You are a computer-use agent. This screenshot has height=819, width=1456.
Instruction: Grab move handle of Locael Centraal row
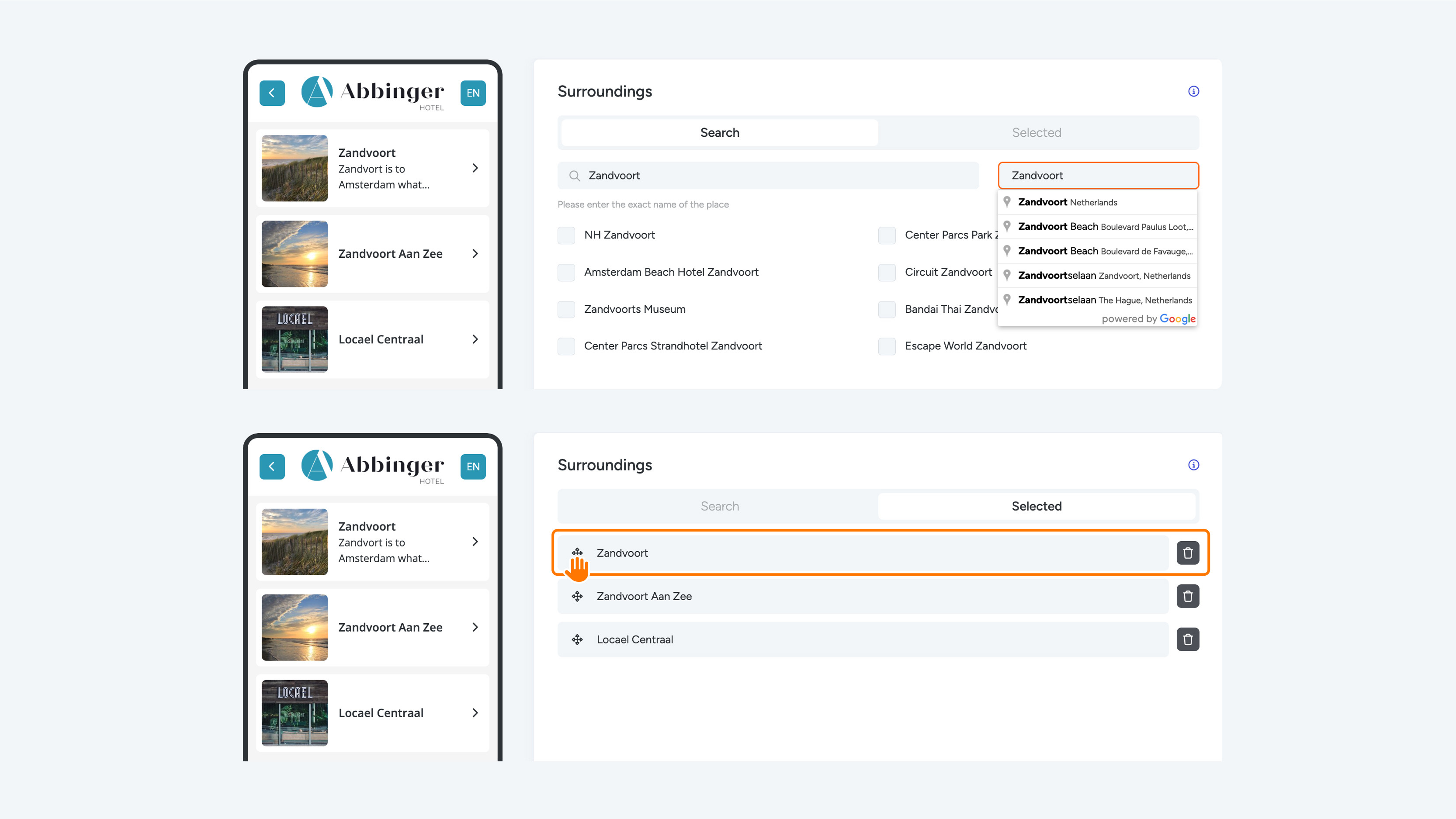click(x=576, y=639)
